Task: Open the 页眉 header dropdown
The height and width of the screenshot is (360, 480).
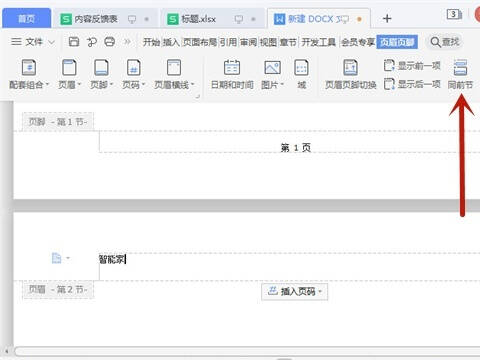Action: [69, 75]
